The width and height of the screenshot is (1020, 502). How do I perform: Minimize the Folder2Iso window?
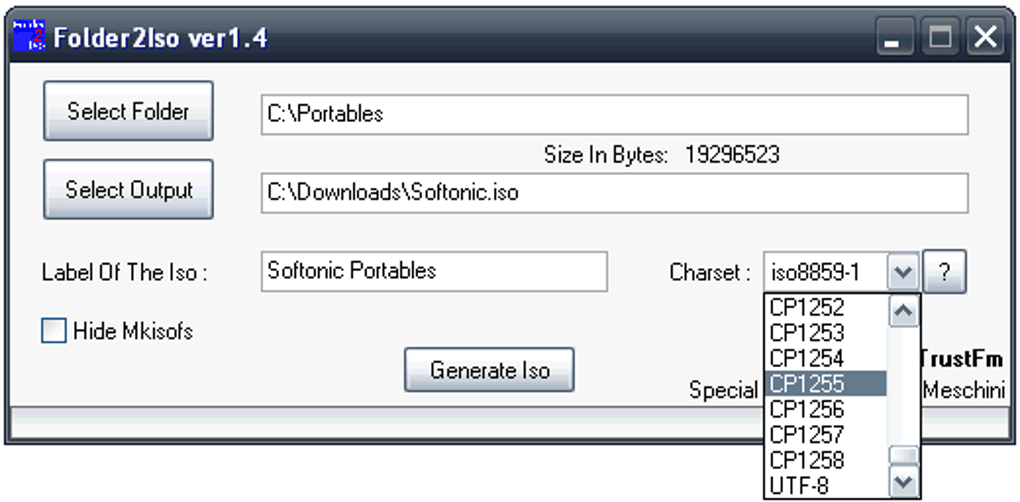[896, 36]
